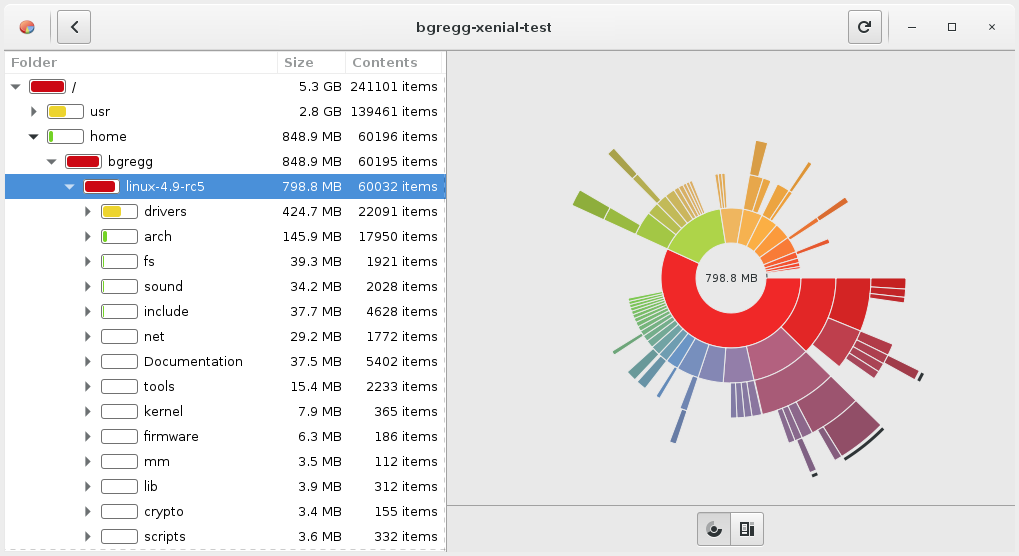Select the bgregg folder row
Screen dimensions: 1019x556
click(x=130, y=161)
